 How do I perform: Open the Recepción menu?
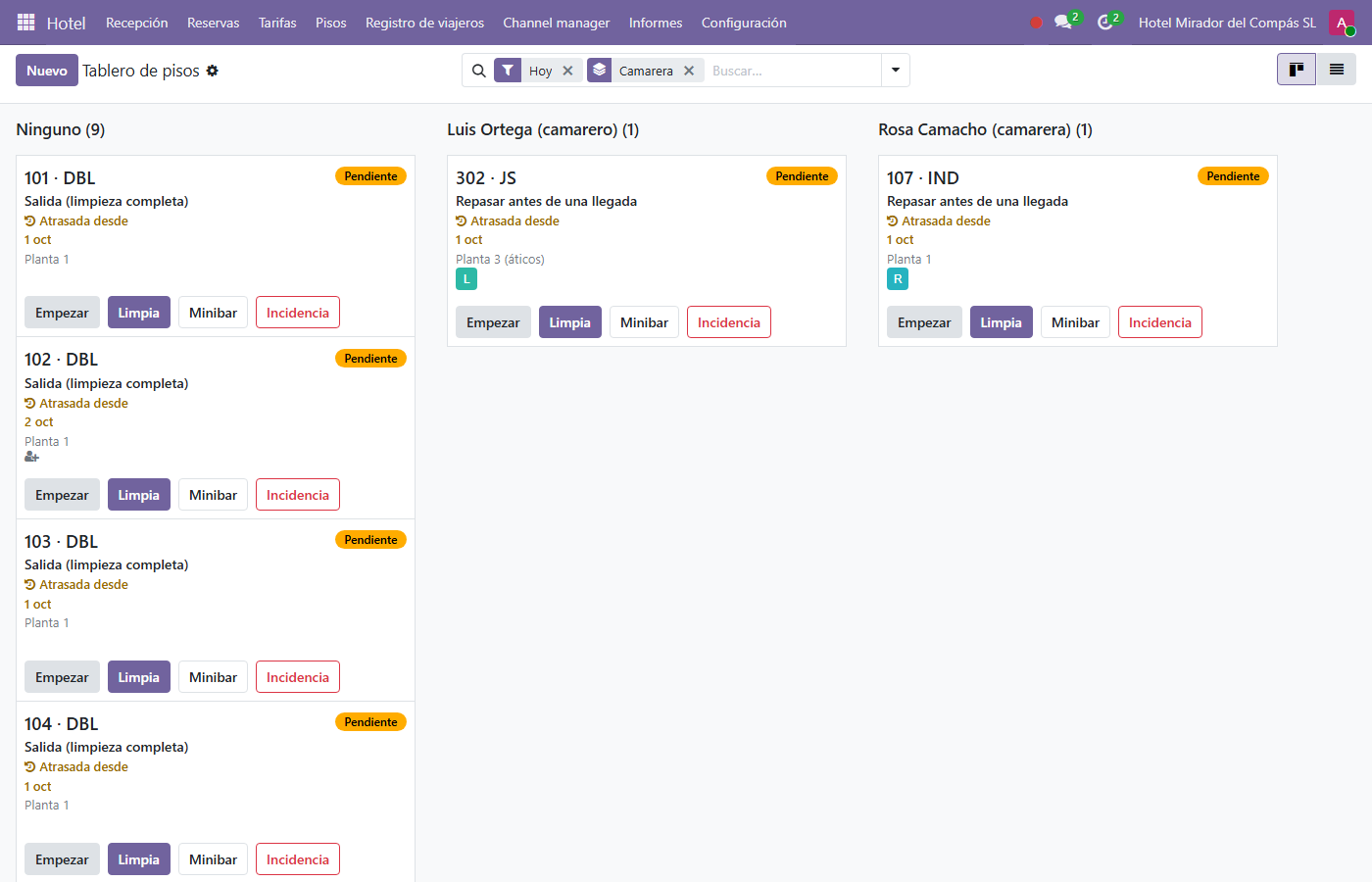pyautogui.click(x=137, y=23)
